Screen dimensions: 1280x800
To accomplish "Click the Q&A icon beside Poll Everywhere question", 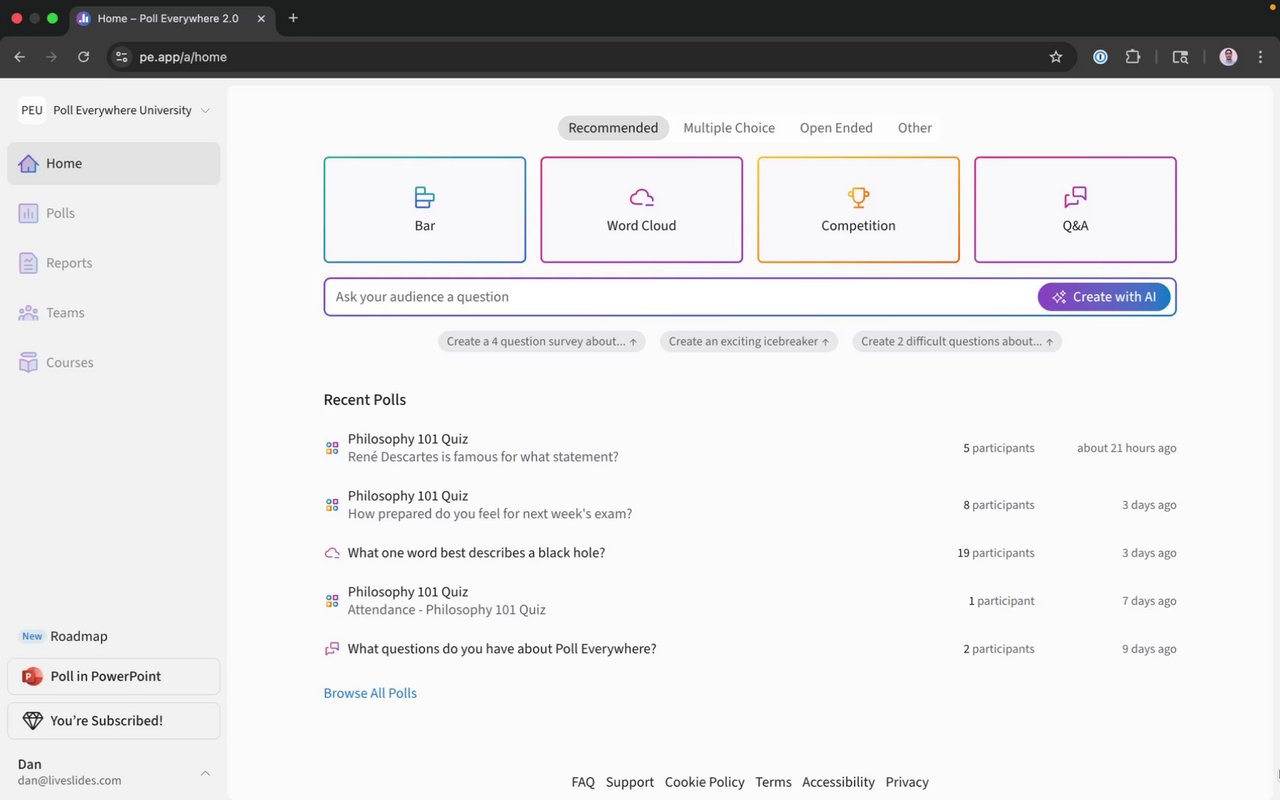I will pyautogui.click(x=332, y=649).
